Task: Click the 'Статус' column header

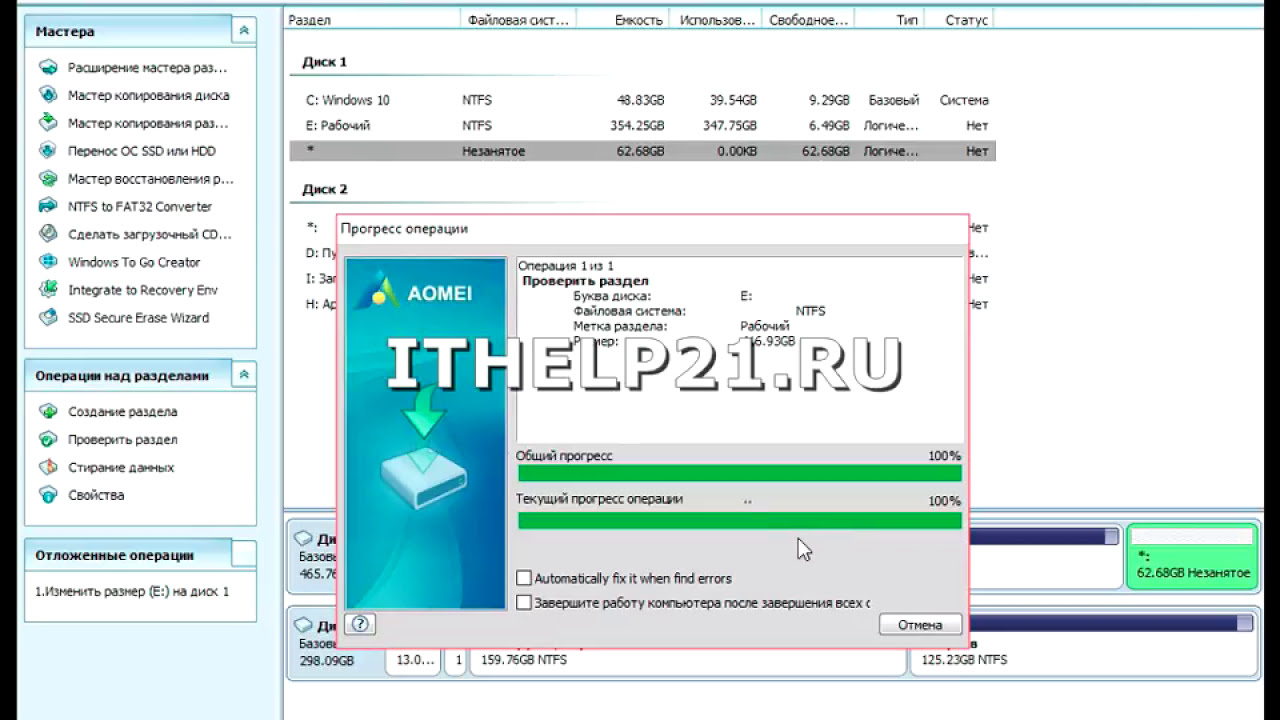Action: click(x=960, y=20)
